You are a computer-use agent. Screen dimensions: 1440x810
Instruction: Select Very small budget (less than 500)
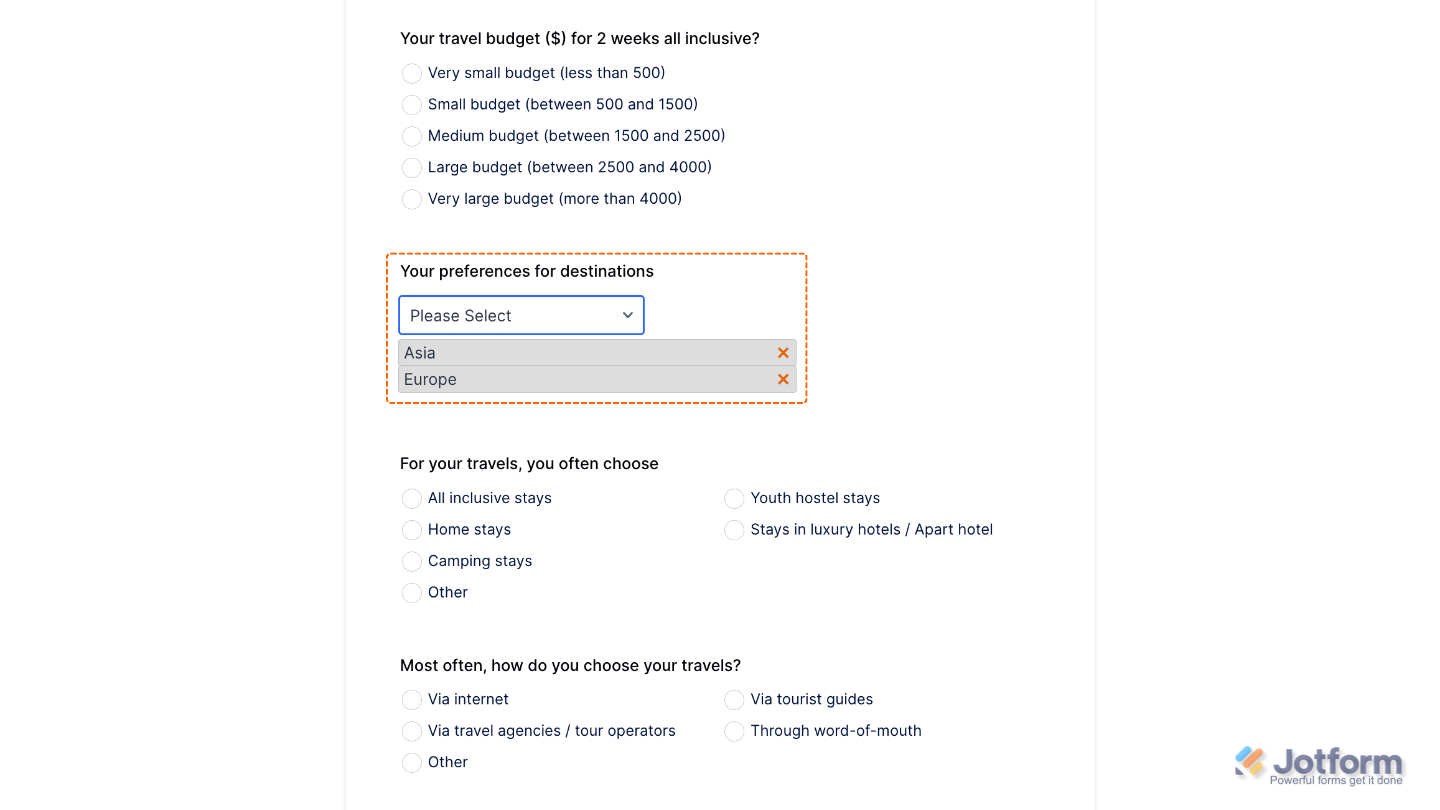[x=411, y=73]
